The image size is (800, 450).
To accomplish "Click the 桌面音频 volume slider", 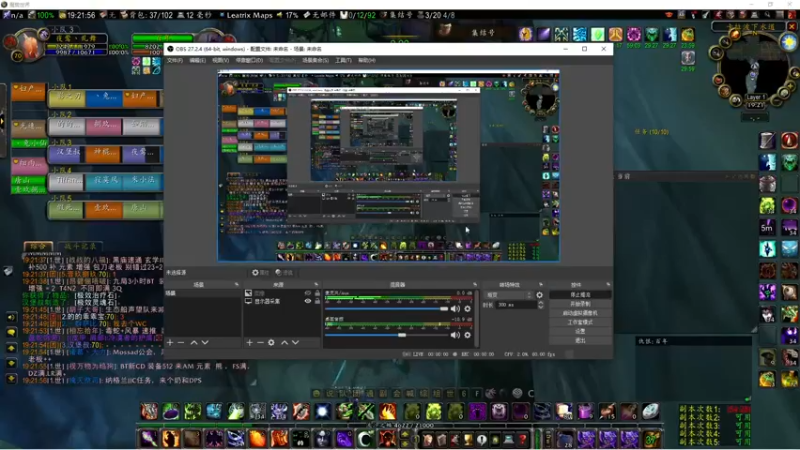I will (x=387, y=335).
